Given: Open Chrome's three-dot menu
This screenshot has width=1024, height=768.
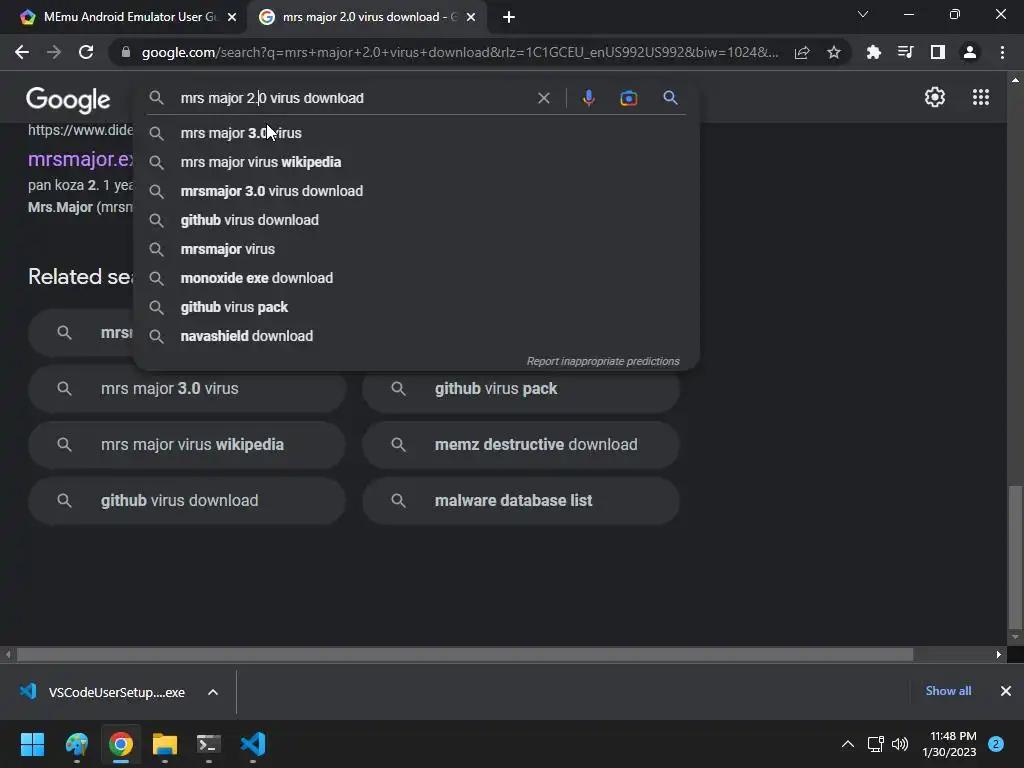Looking at the screenshot, I should pos(1002,52).
